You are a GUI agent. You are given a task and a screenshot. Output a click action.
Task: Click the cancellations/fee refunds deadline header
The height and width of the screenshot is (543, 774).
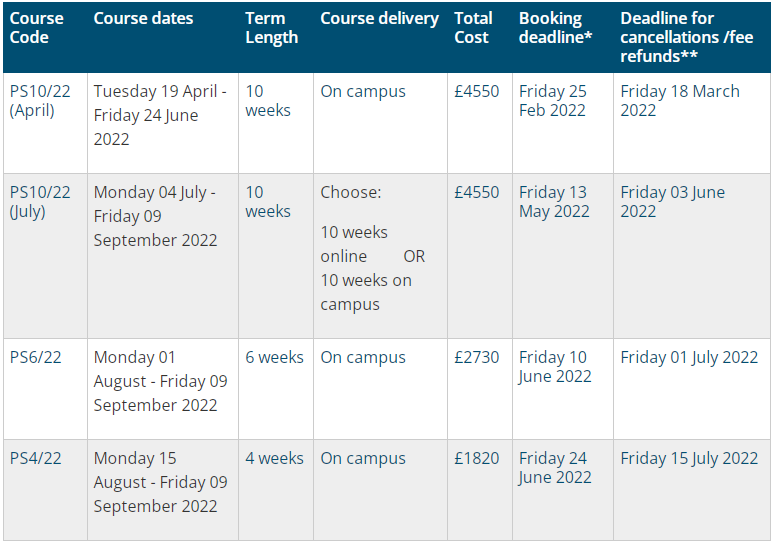click(686, 37)
